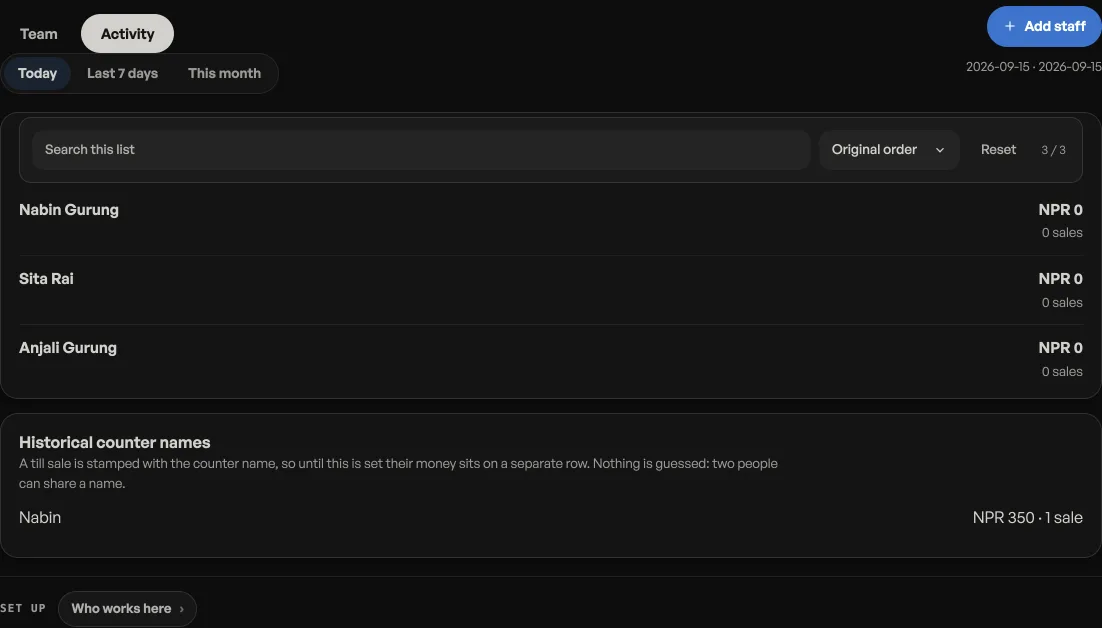Select the Anjali Gurung row name
Image resolution: width=1102 pixels, height=628 pixels.
click(68, 348)
